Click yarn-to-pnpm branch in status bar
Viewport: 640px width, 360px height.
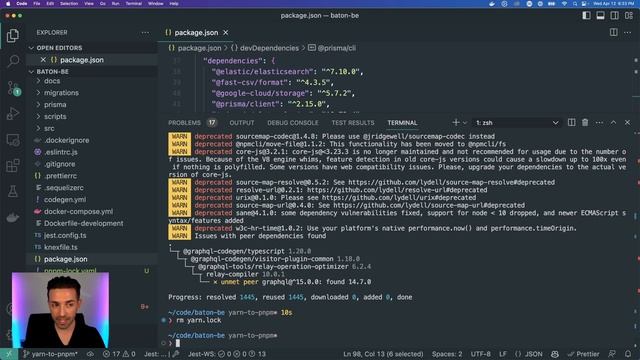pos(50,354)
